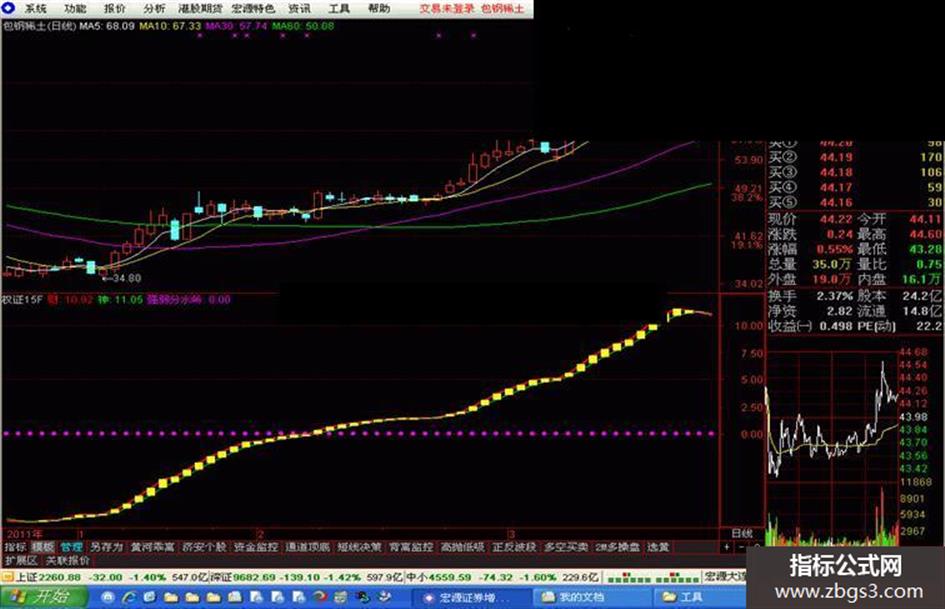Open the 帮助 menu
945x609 pixels.
coord(378,8)
